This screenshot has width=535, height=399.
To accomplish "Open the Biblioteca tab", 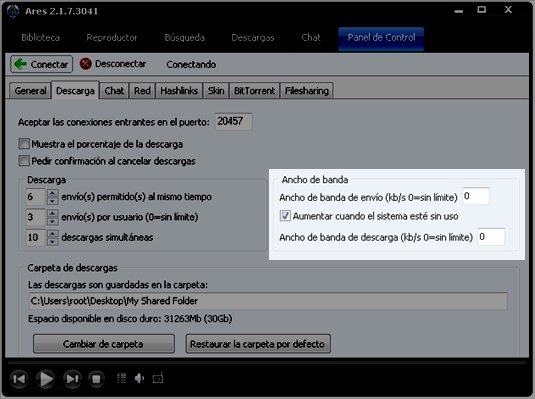I will coord(41,38).
